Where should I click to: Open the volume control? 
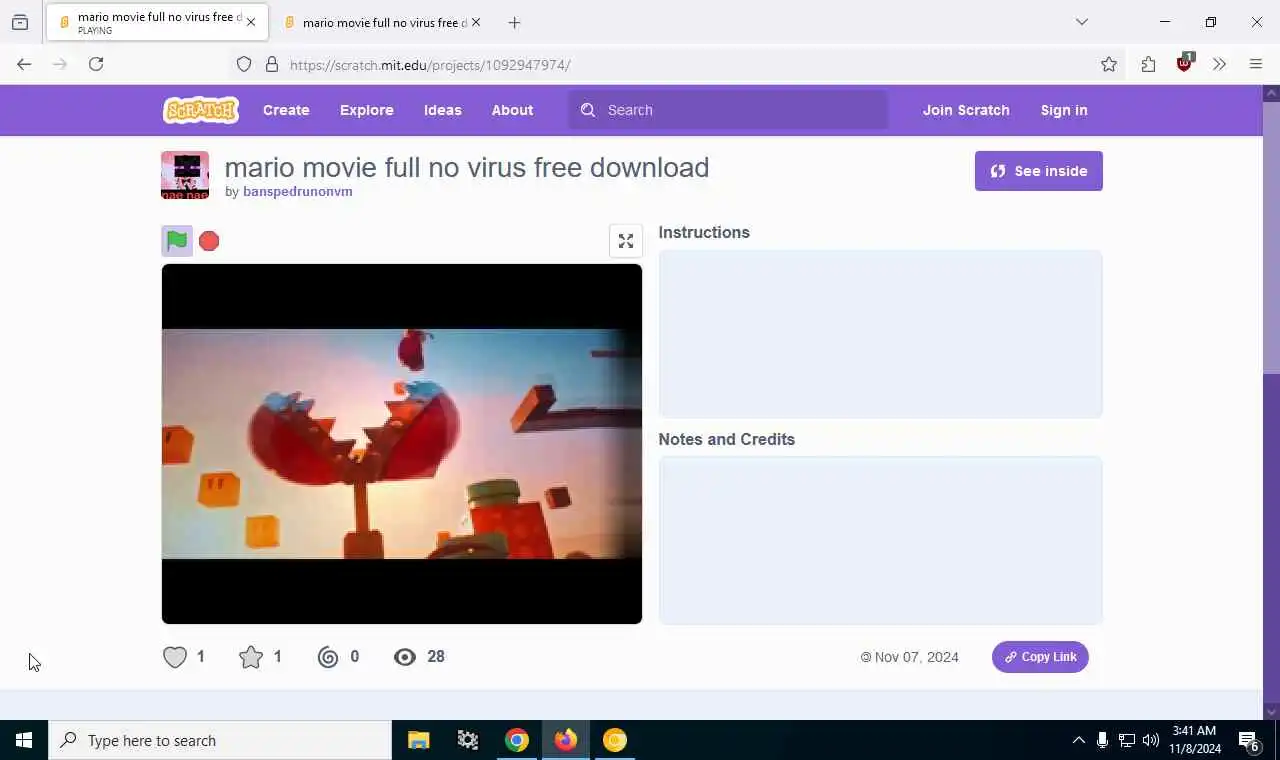1151,740
